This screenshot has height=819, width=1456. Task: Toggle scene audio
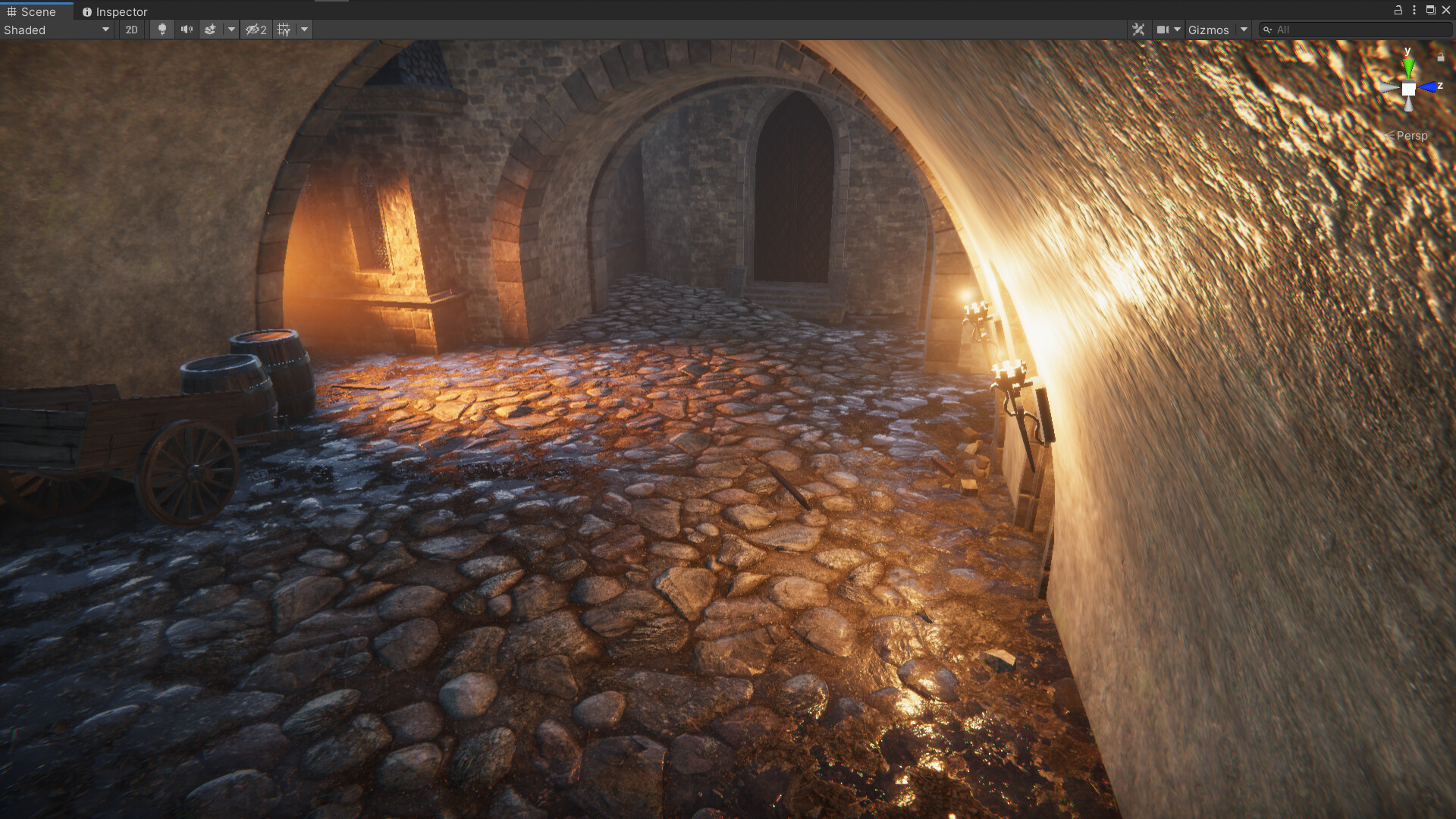[187, 30]
